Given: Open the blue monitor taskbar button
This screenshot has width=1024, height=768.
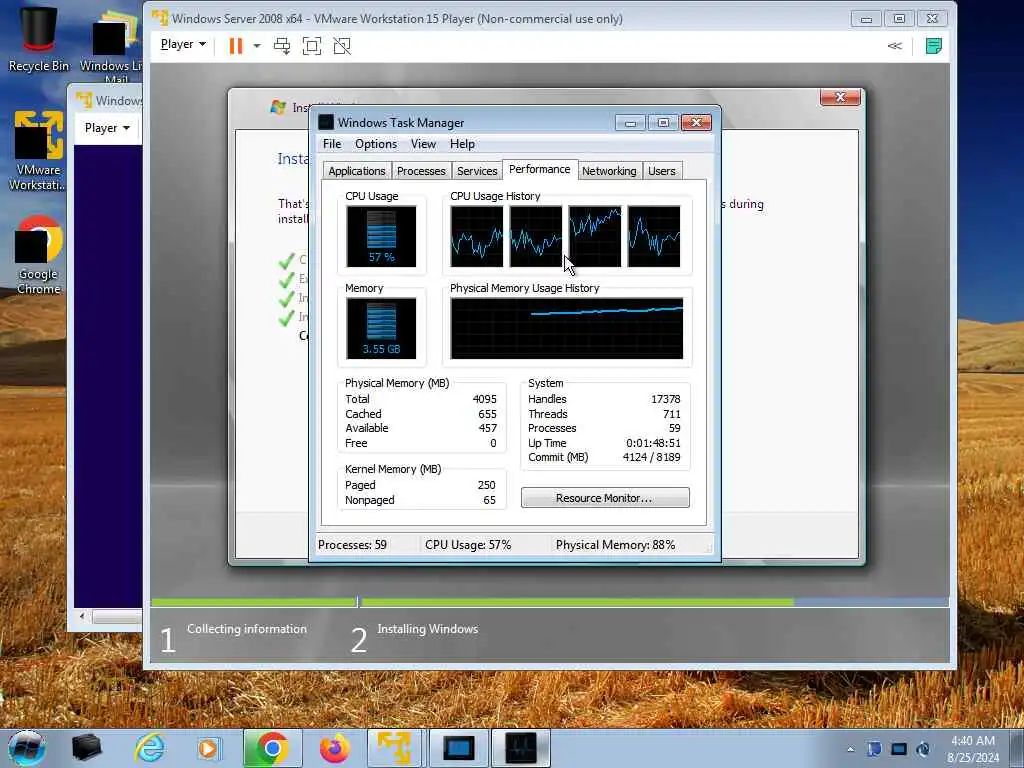Looking at the screenshot, I should [x=458, y=748].
